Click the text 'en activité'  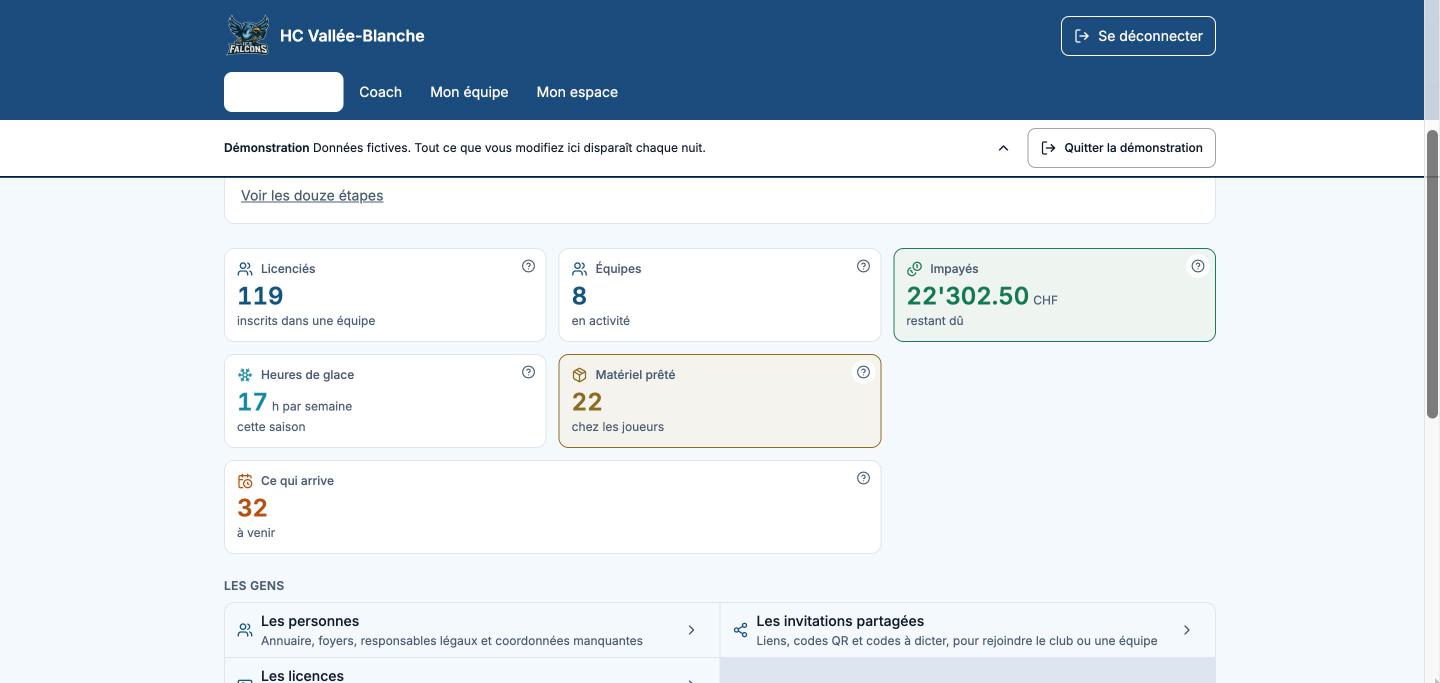[601, 321]
